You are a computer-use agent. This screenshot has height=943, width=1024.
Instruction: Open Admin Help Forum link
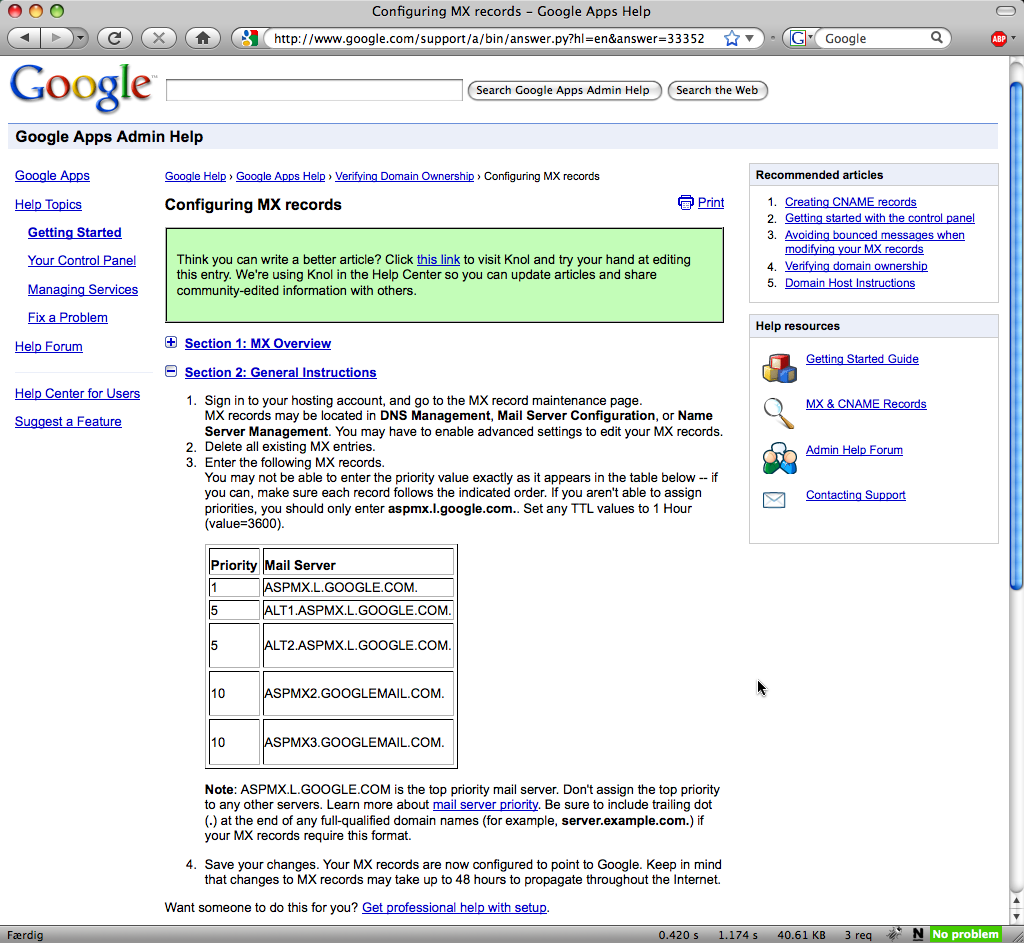854,449
